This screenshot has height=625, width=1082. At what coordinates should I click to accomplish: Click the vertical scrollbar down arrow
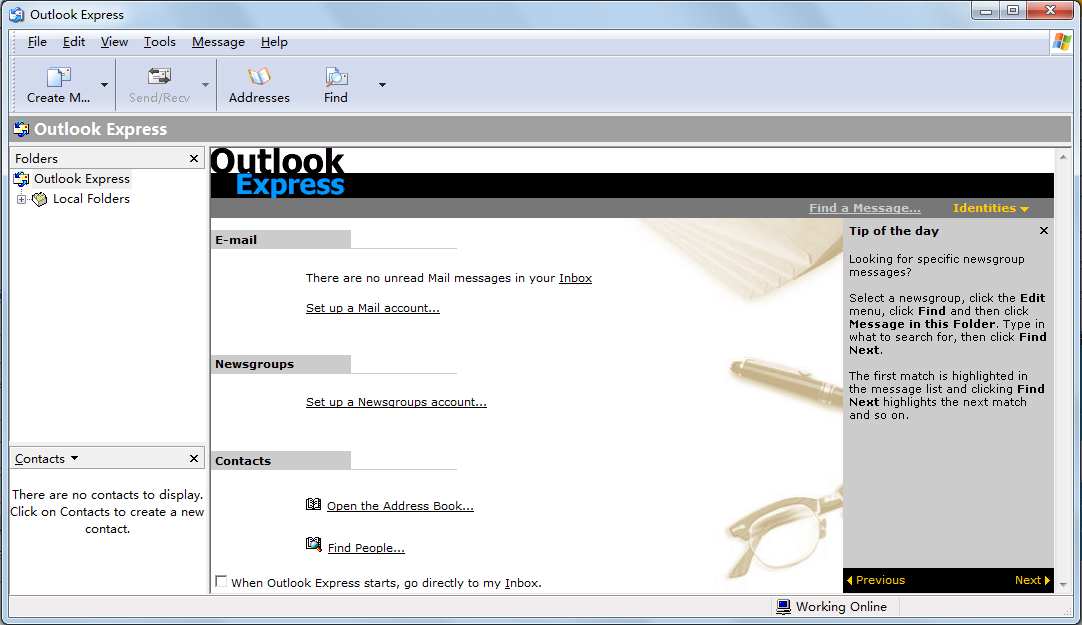point(1063,584)
